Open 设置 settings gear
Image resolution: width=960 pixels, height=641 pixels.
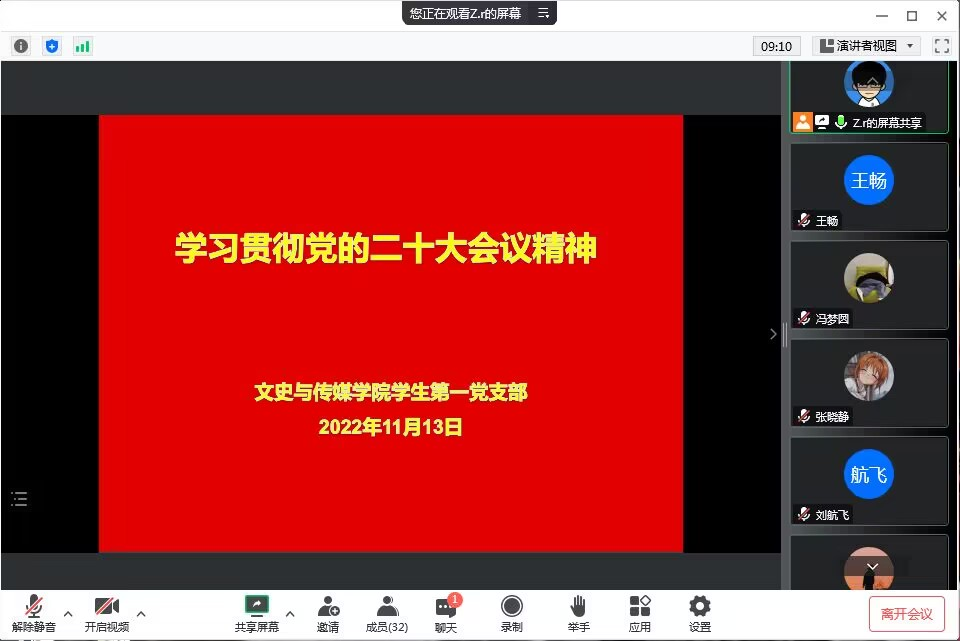coord(700,613)
